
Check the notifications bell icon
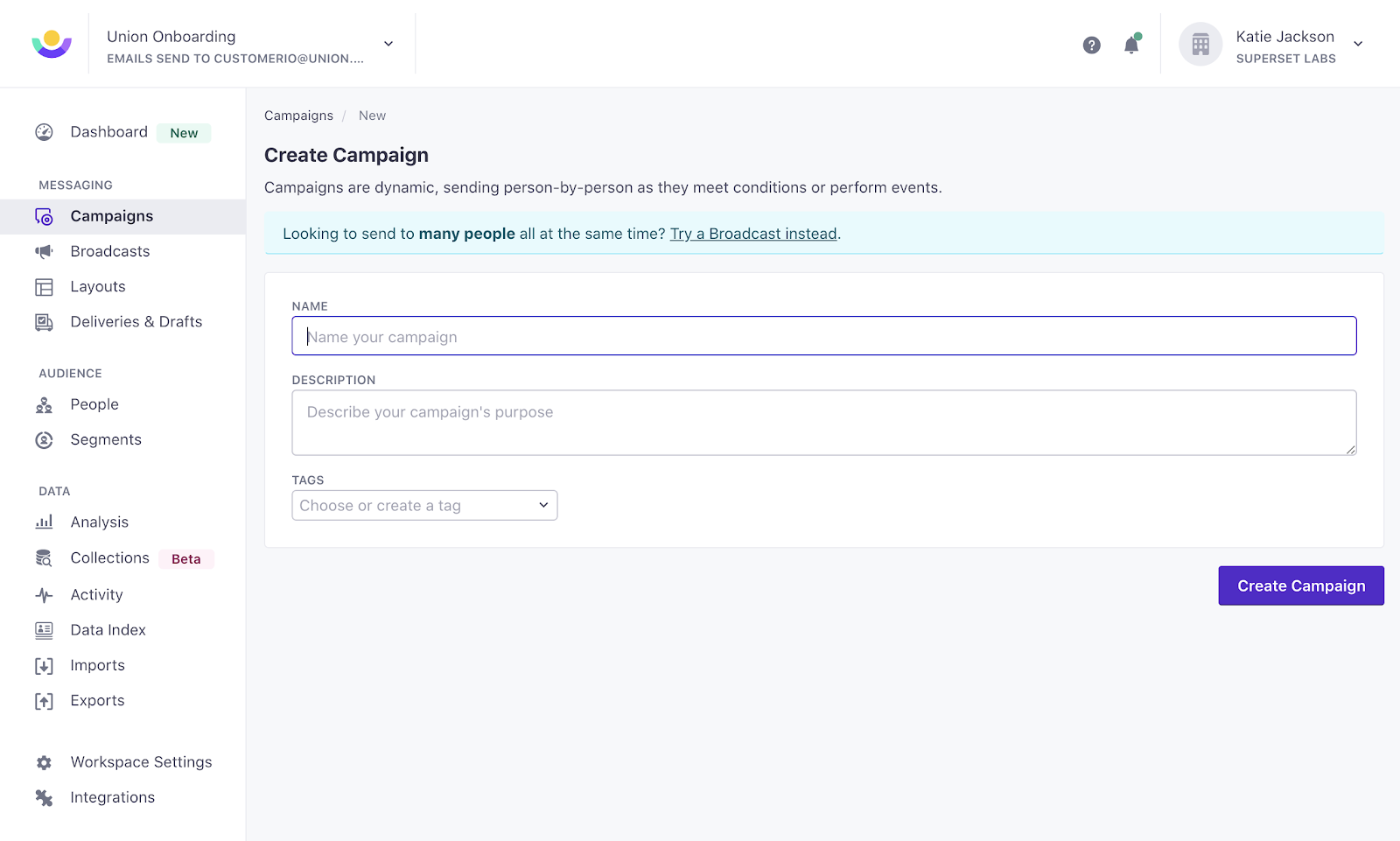pyautogui.click(x=1131, y=45)
